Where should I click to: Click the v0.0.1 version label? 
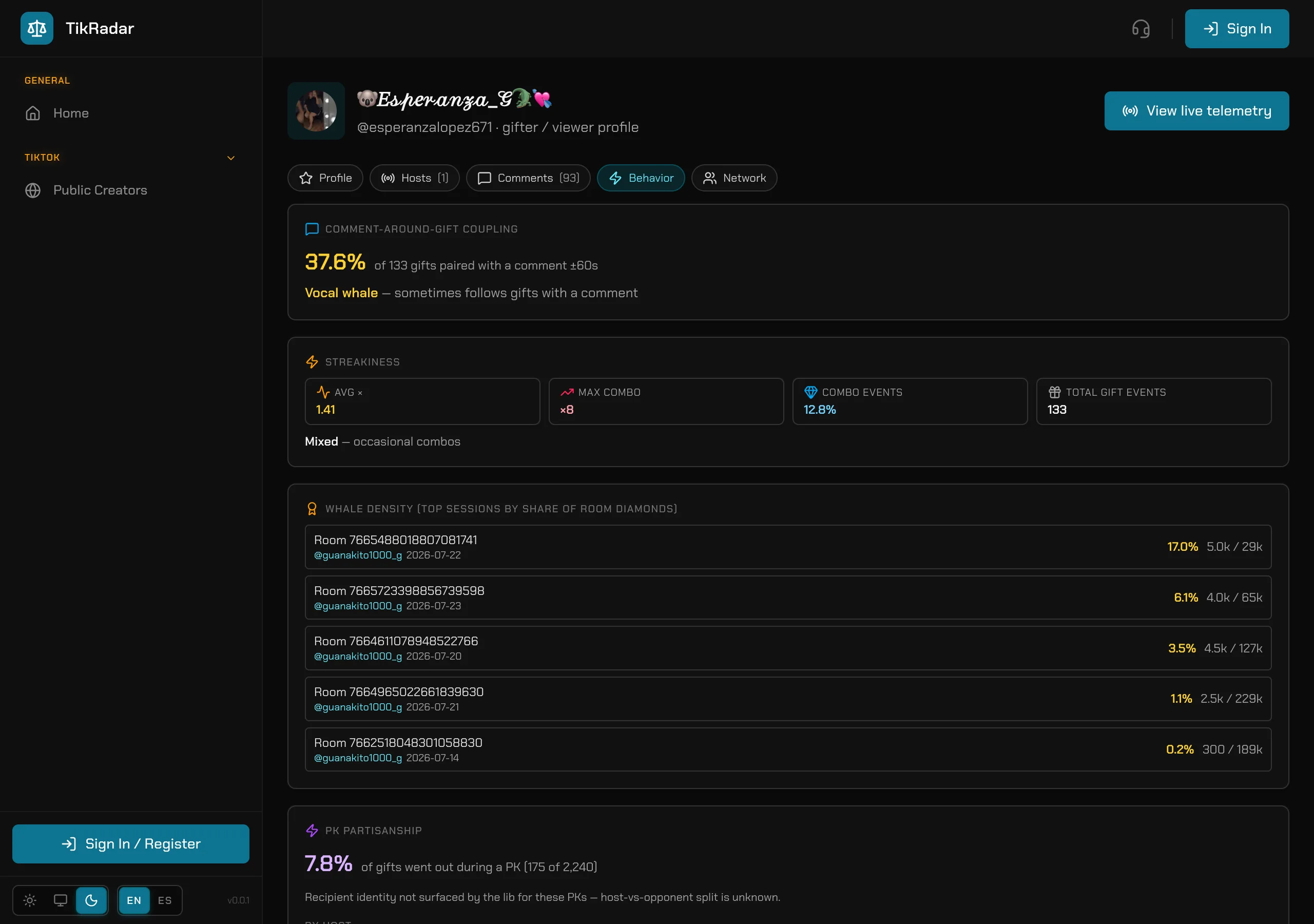238,900
